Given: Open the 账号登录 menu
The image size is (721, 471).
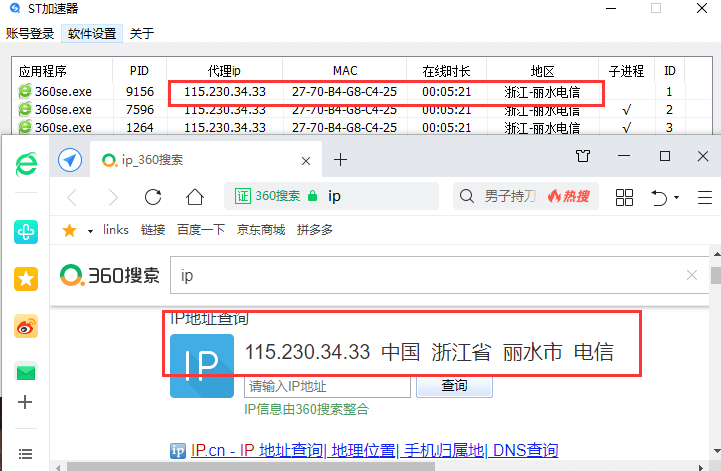Looking at the screenshot, I should coord(30,33).
